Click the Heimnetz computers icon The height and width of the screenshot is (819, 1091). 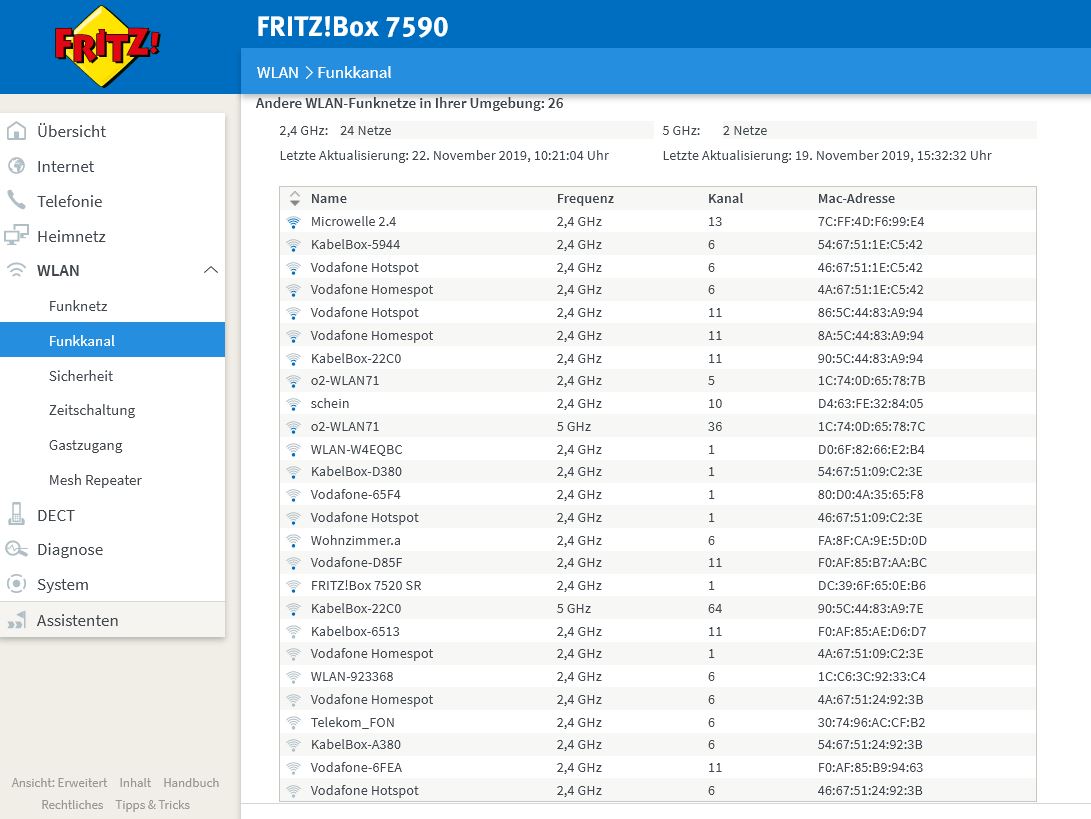click(x=16, y=235)
